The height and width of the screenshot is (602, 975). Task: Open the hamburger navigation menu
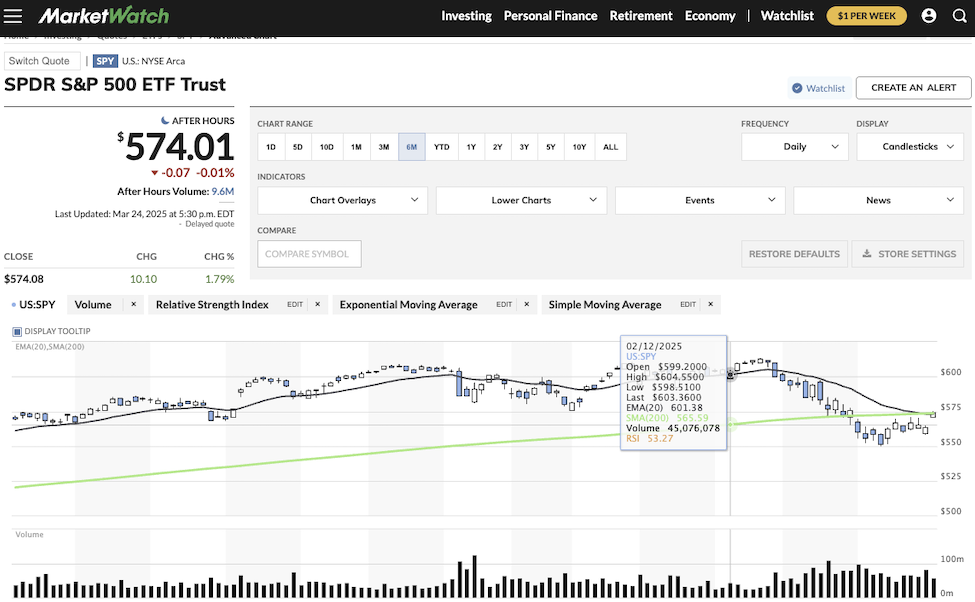coord(12,16)
